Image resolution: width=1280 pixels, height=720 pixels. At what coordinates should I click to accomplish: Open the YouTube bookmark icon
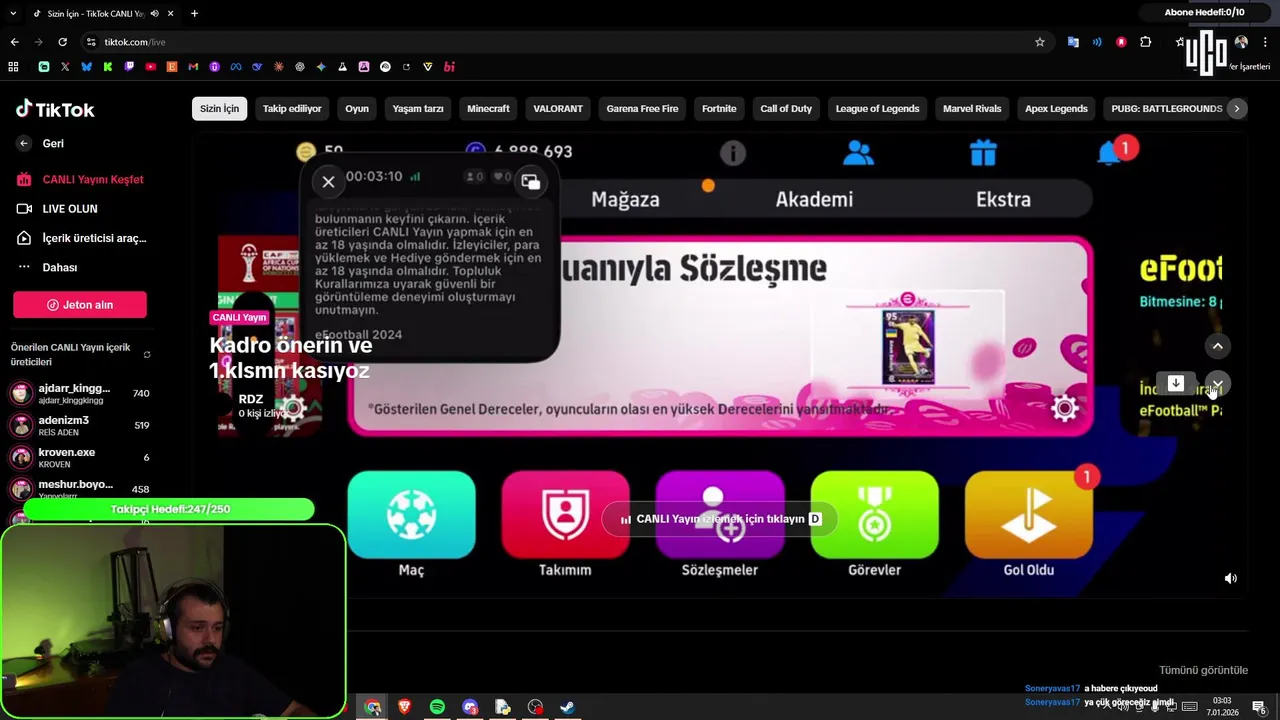point(150,67)
